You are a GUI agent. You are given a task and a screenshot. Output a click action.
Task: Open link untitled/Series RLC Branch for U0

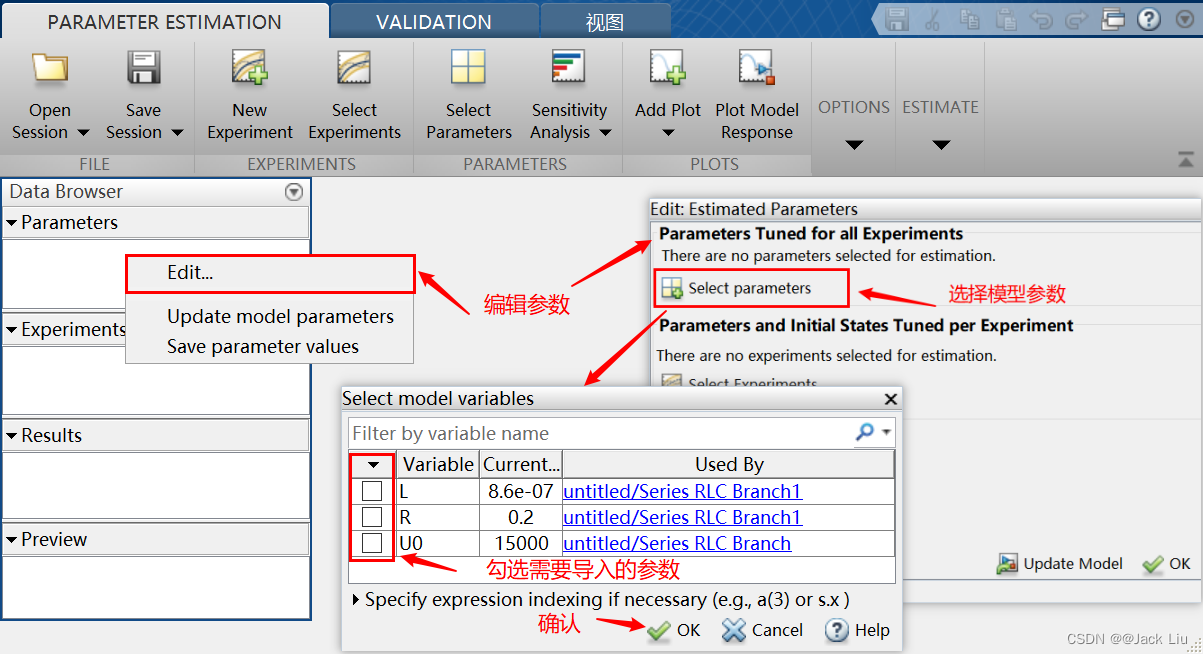(x=677, y=543)
